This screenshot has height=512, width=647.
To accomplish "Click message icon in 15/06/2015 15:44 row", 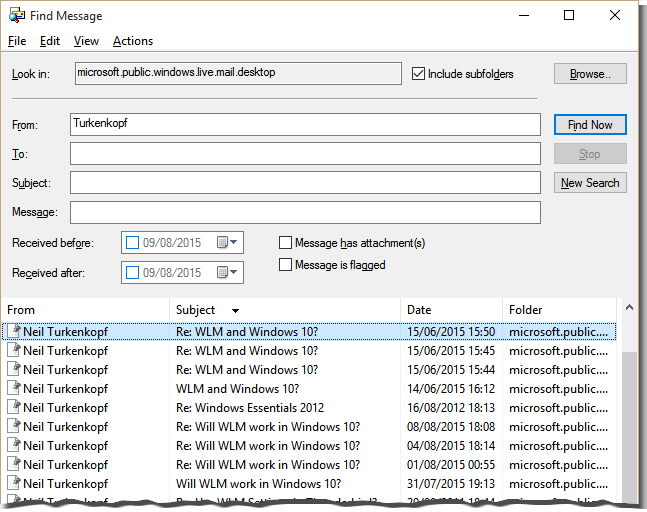I will click(14, 369).
